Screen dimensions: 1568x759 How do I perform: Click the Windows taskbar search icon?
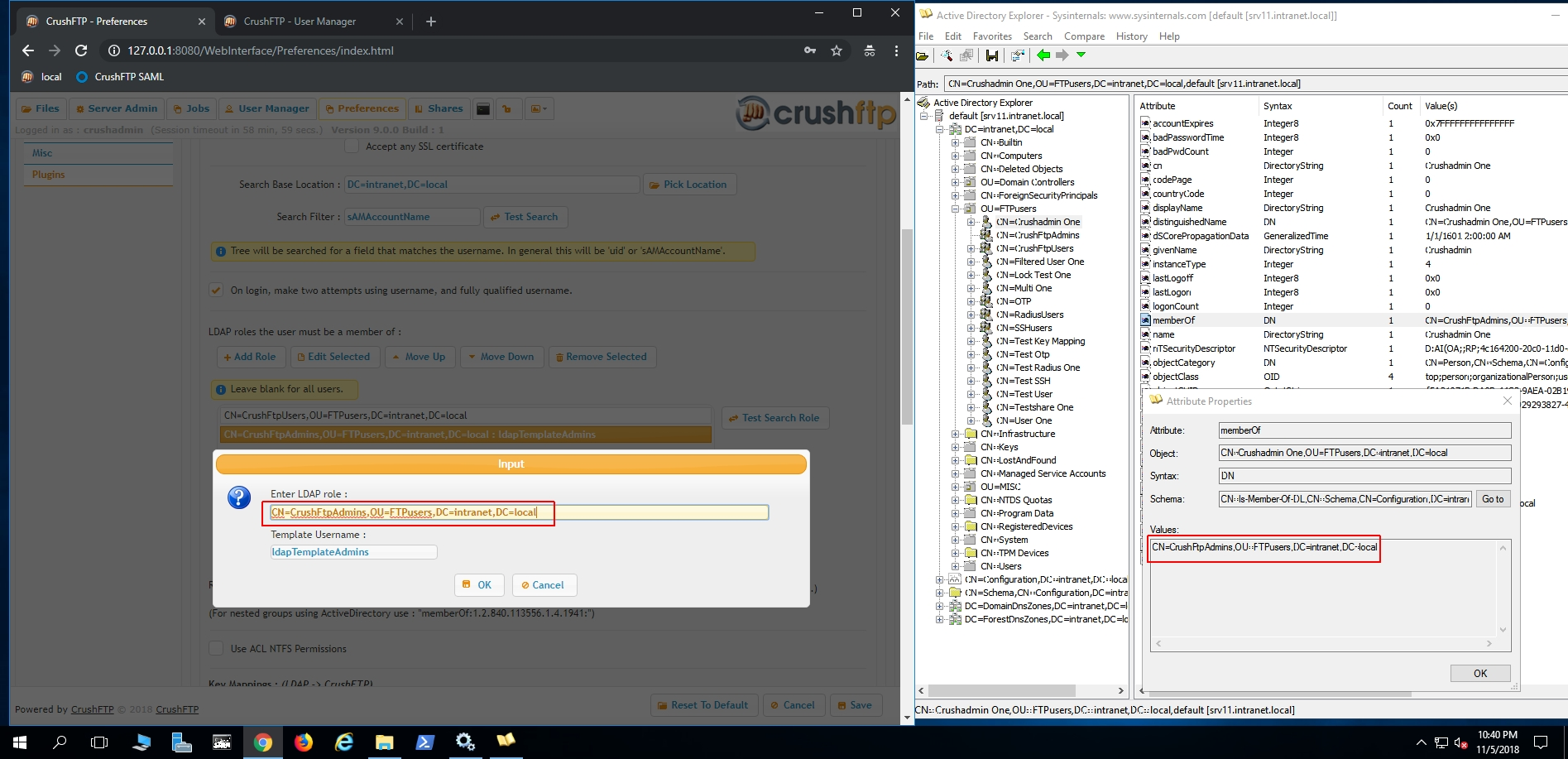pos(60,742)
